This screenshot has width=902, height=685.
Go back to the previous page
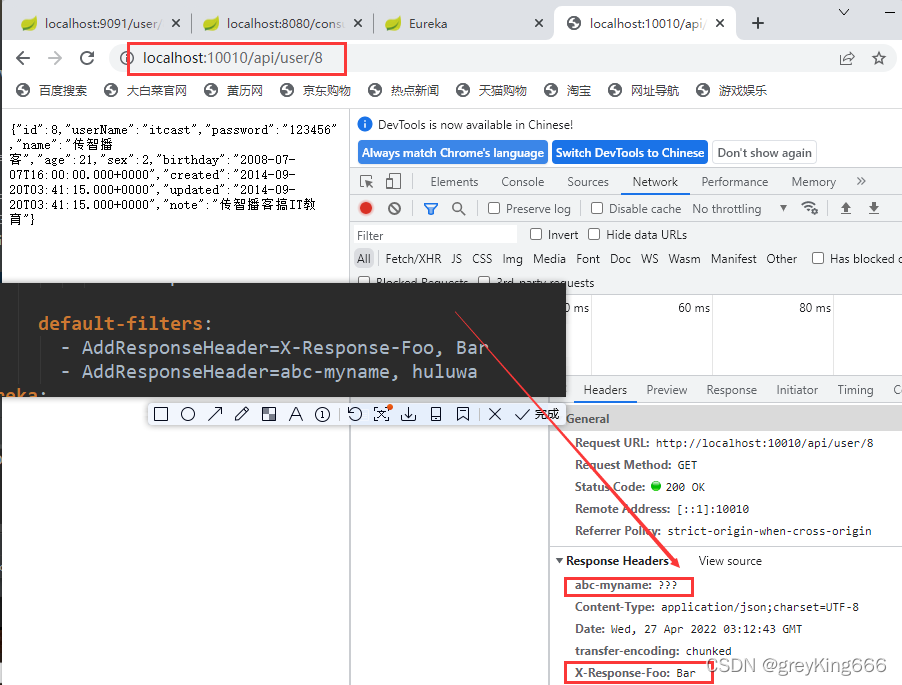[23, 58]
